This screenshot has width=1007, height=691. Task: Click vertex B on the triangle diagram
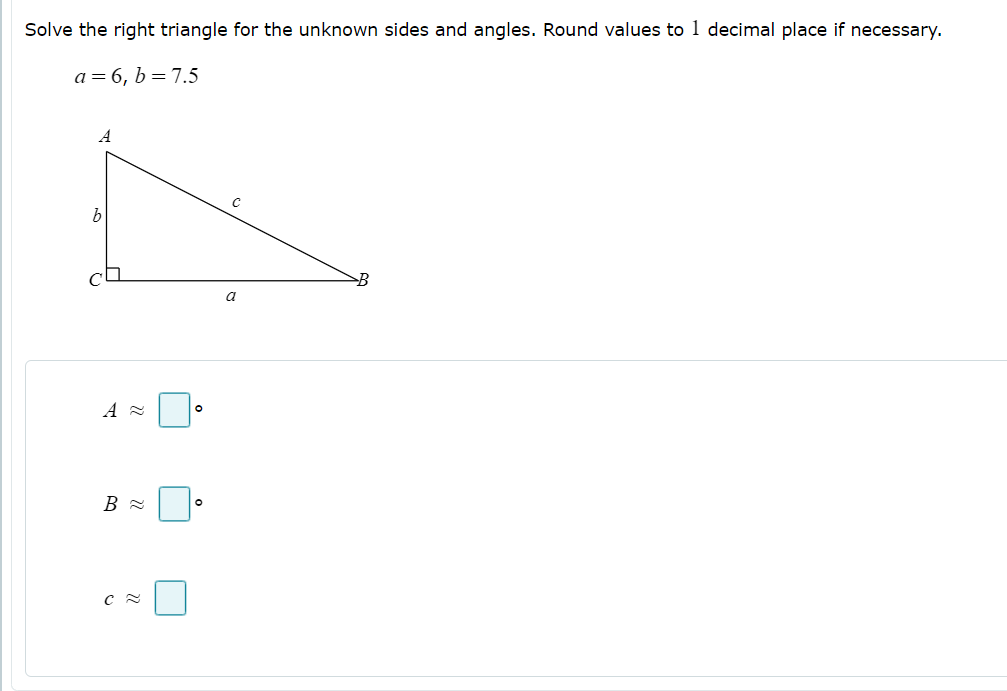361,280
